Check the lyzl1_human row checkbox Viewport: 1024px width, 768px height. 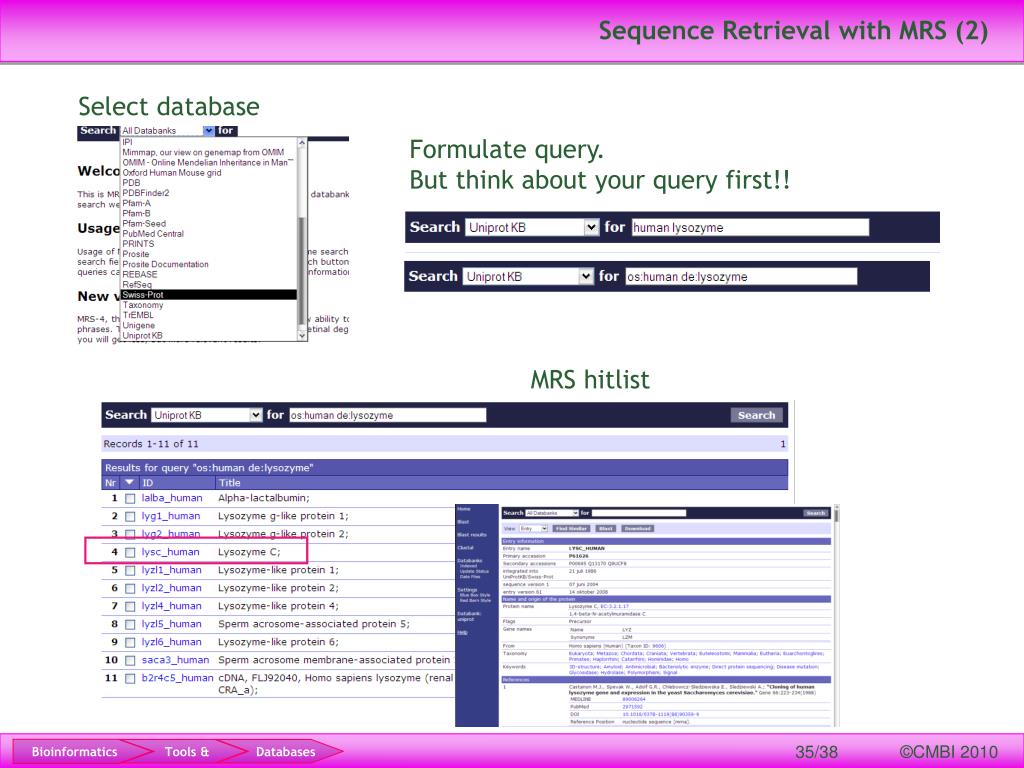click(130, 571)
